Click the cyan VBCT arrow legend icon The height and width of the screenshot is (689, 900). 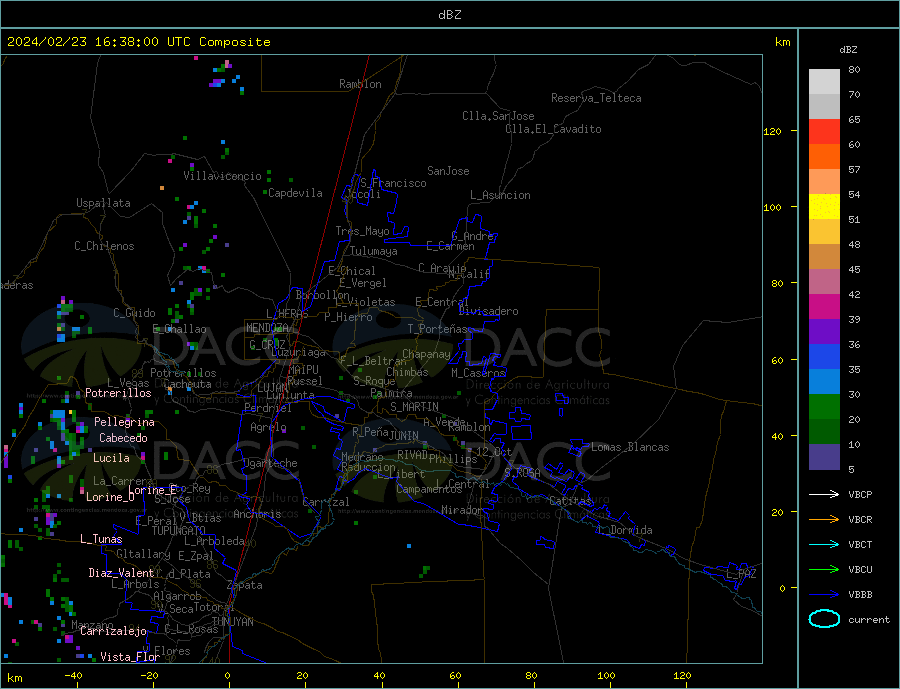(x=824, y=544)
